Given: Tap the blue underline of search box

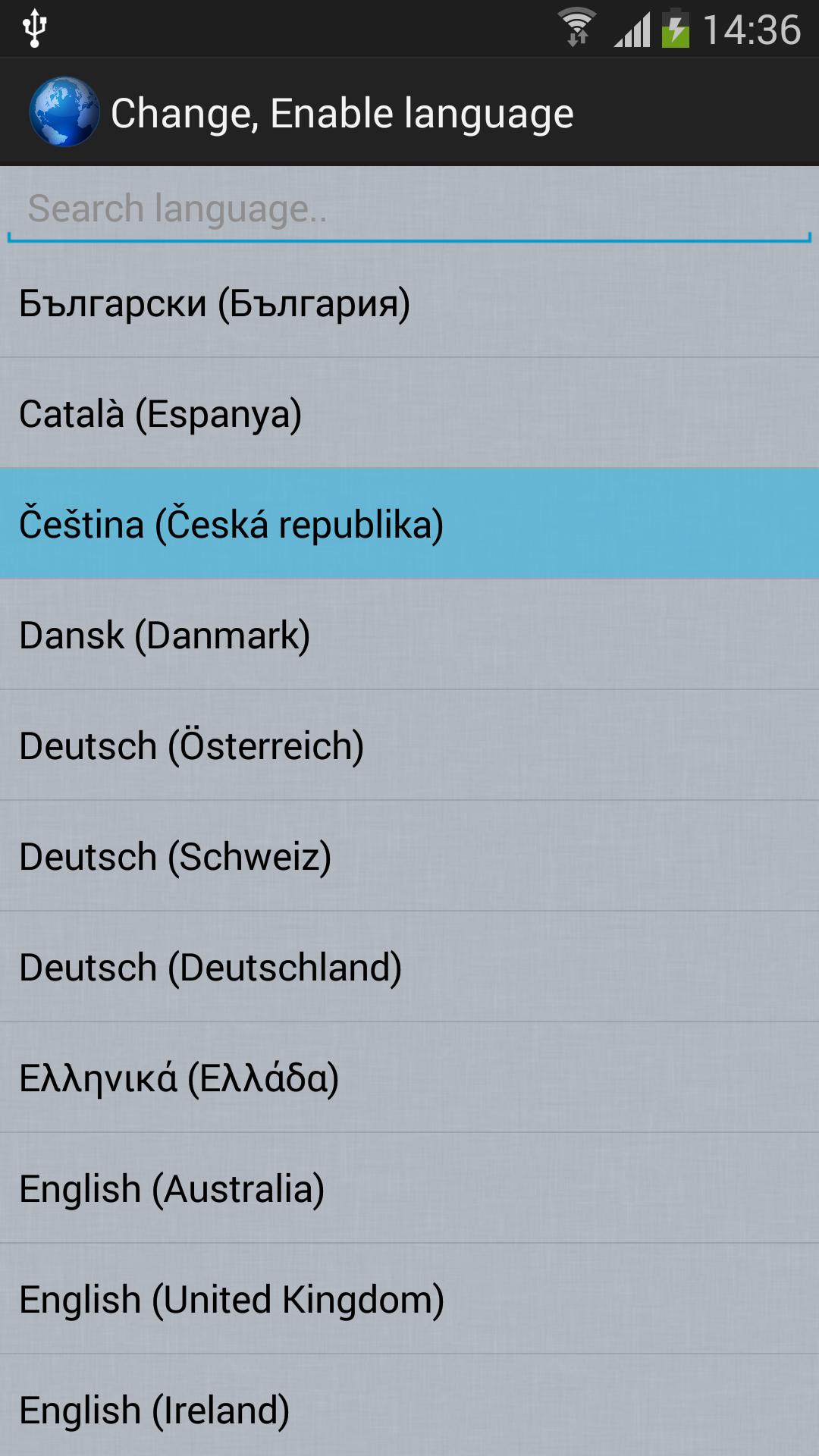Looking at the screenshot, I should 409,240.
